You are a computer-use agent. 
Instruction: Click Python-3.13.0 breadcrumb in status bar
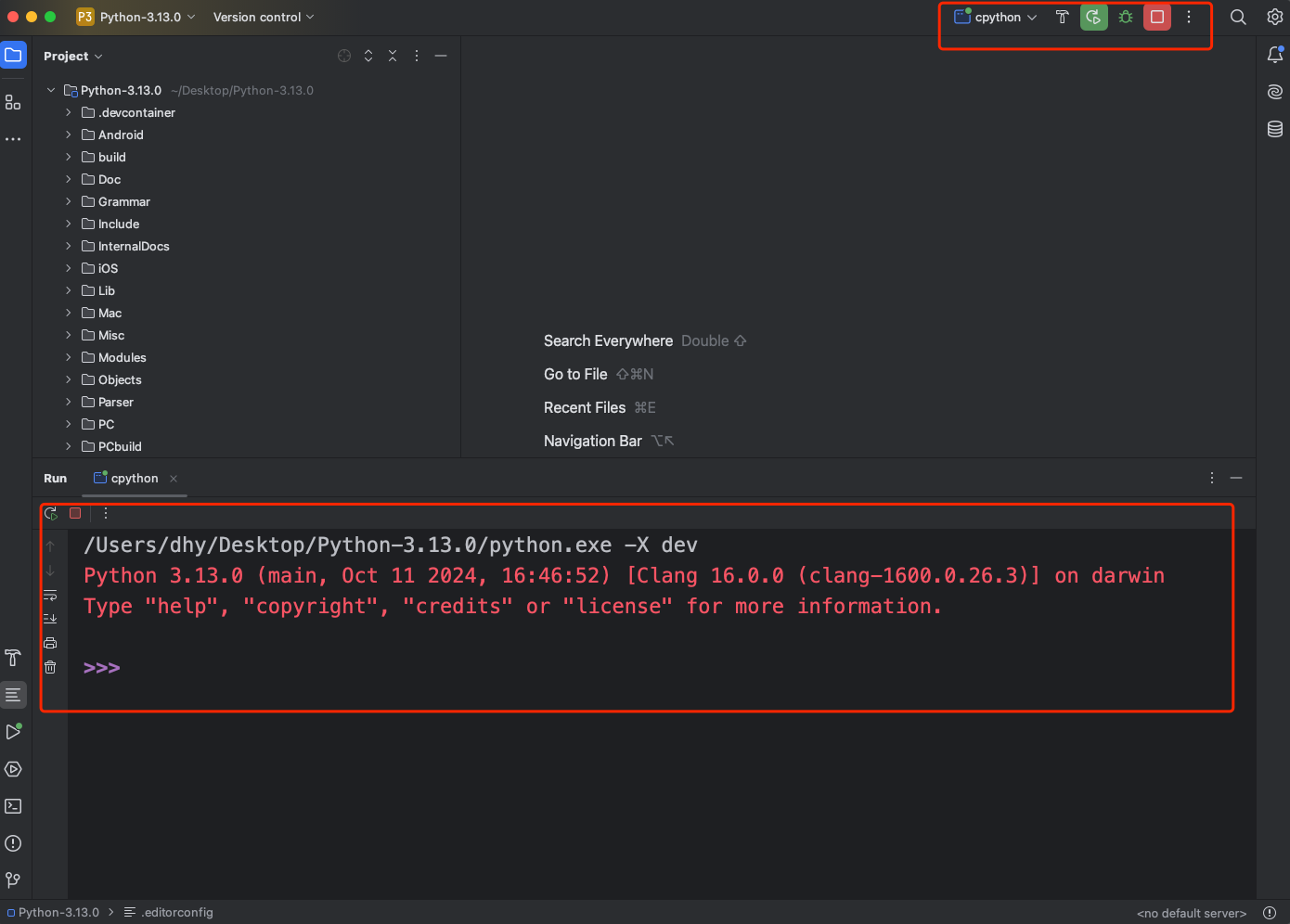(58, 913)
